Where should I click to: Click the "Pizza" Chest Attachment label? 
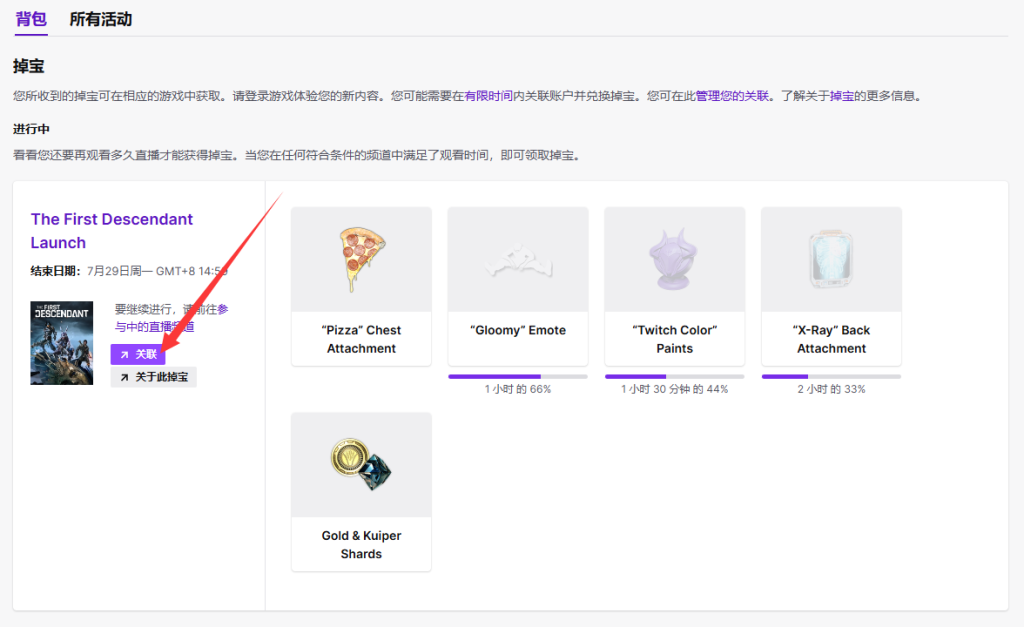click(361, 339)
